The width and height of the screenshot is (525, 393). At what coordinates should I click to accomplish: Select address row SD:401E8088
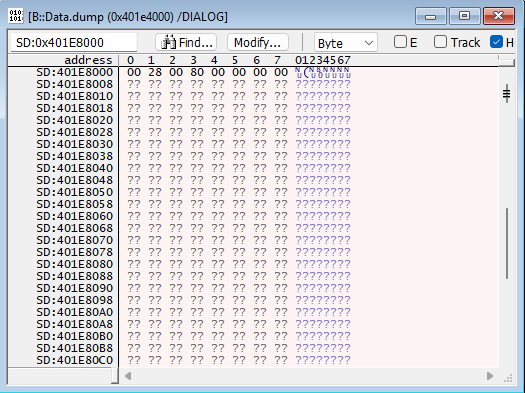[x=75, y=276]
